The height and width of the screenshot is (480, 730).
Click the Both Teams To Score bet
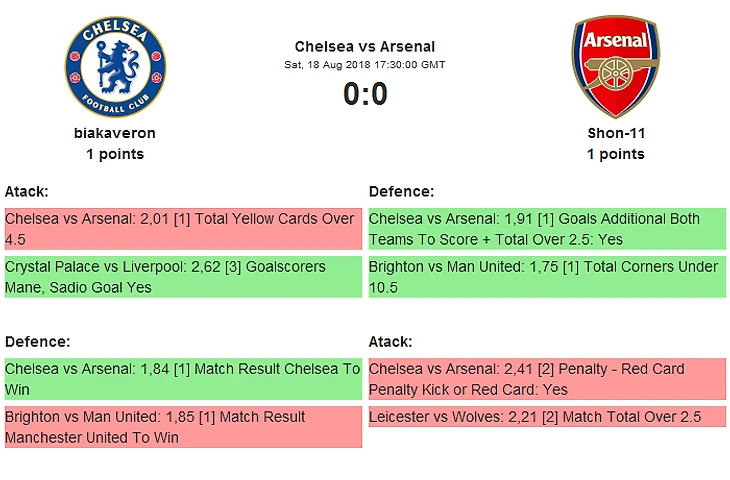click(546, 229)
